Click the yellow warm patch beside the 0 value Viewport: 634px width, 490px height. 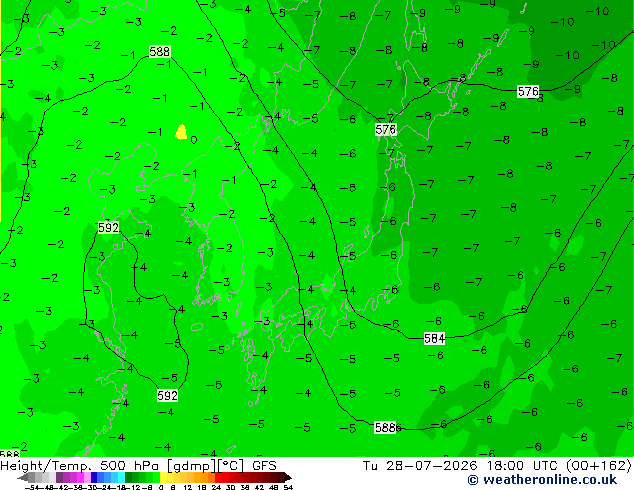pyautogui.click(x=181, y=132)
